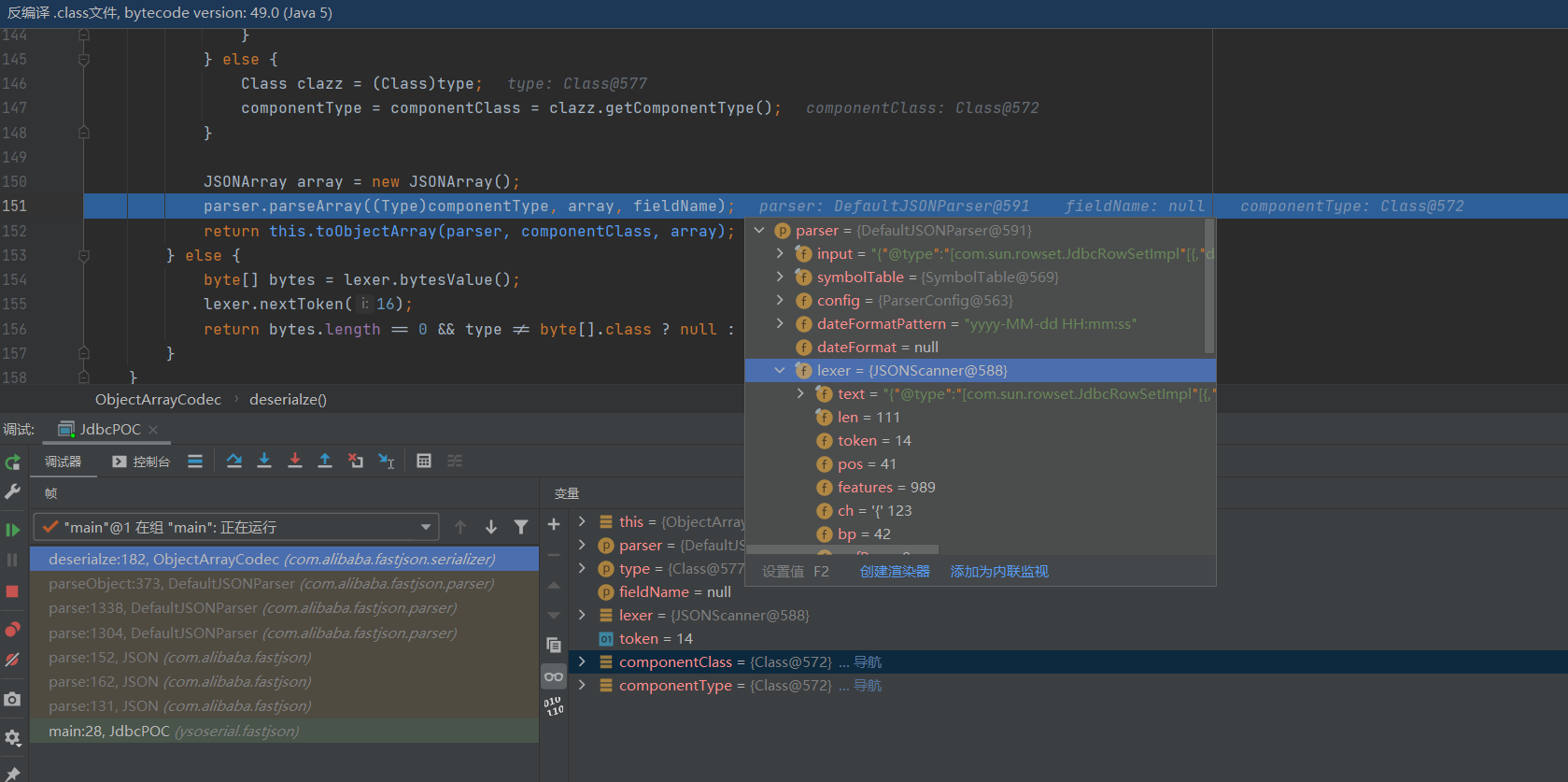1568x782 pixels.
Task: Click the red Force Step Into icon
Action: pos(295,461)
